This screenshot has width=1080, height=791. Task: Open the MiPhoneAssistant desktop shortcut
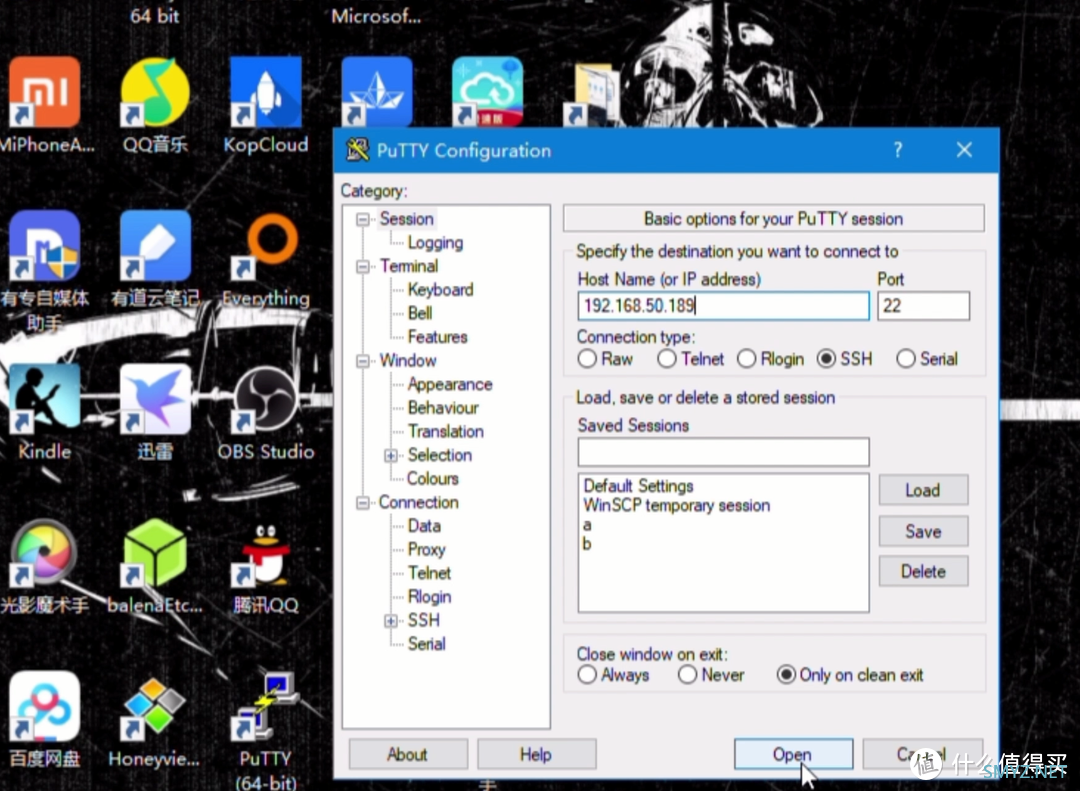point(44,92)
